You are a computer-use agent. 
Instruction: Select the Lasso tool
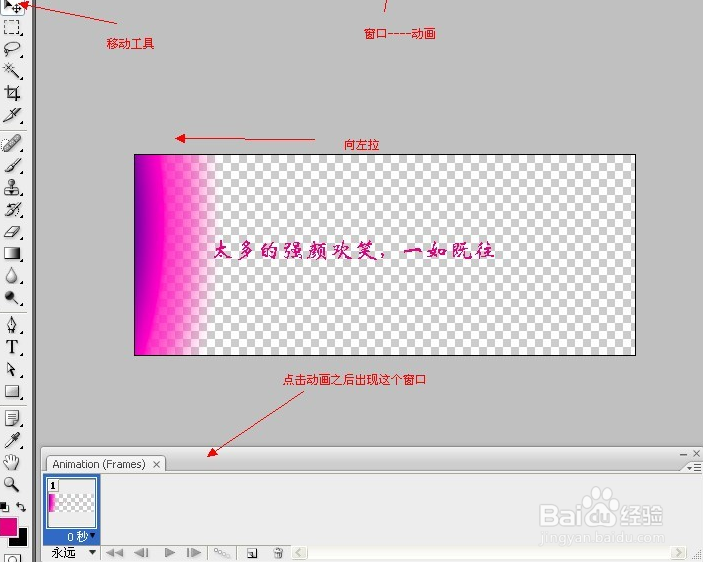point(12,49)
